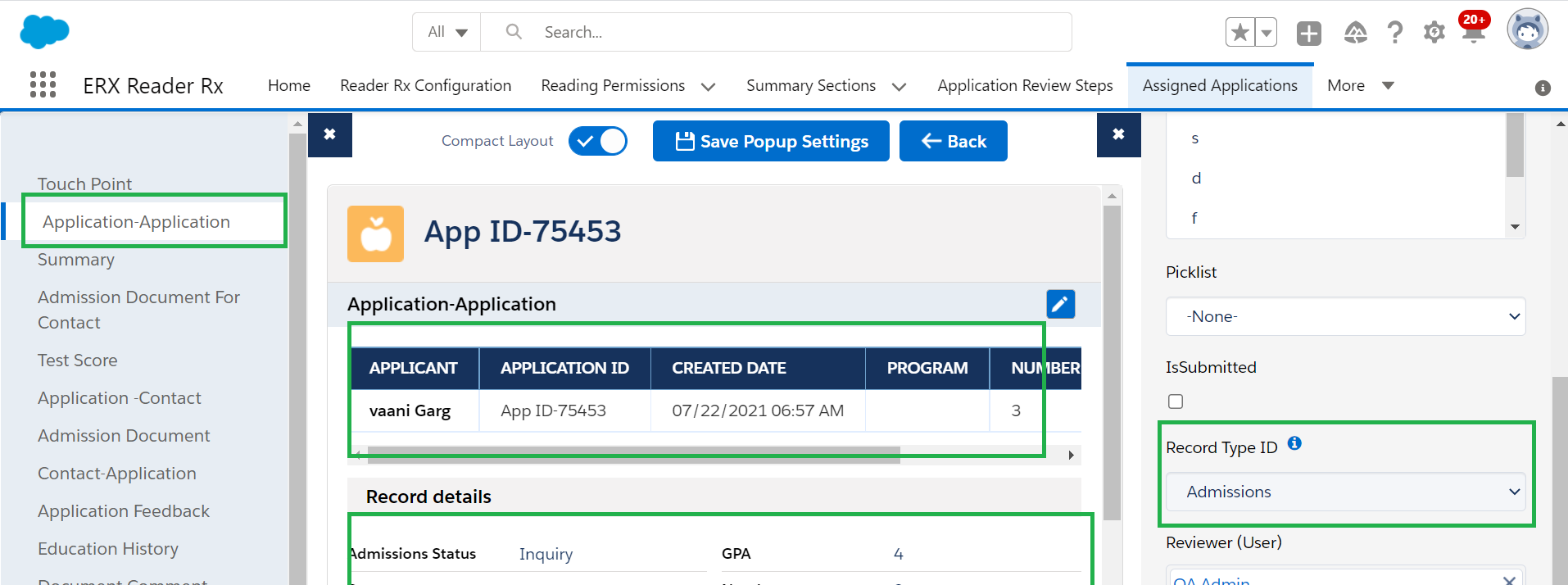The image size is (1568, 585).
Task: Click the Back button
Action: tap(953, 141)
